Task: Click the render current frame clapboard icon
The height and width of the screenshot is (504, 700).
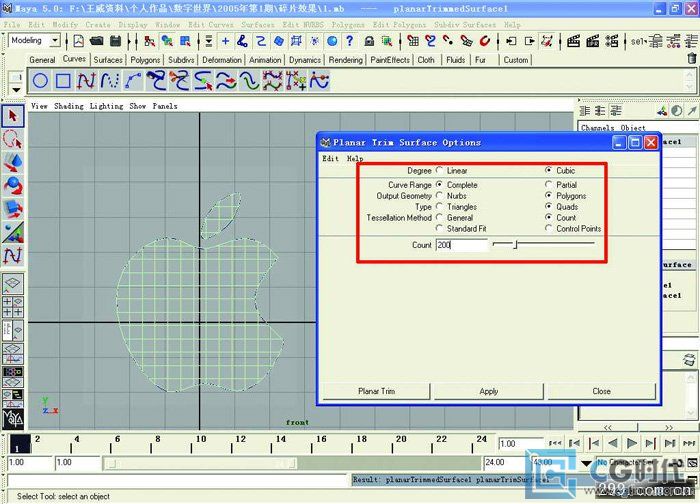Action: [x=573, y=42]
